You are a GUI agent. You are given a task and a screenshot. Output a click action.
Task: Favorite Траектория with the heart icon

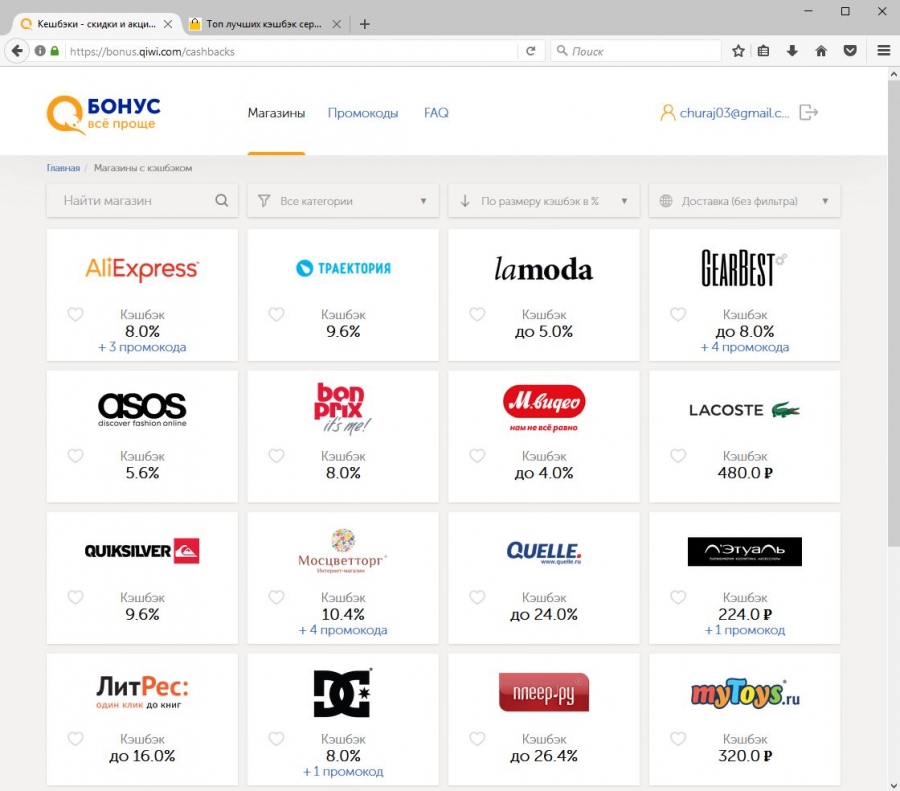(276, 315)
